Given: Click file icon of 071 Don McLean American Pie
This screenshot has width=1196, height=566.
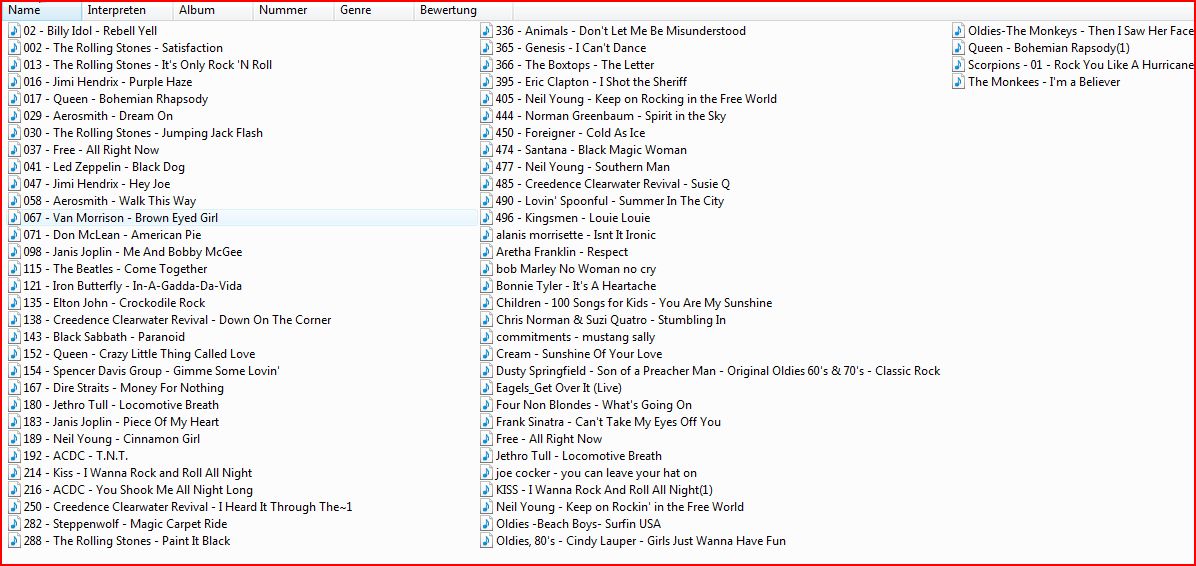Looking at the screenshot, I should (14, 235).
